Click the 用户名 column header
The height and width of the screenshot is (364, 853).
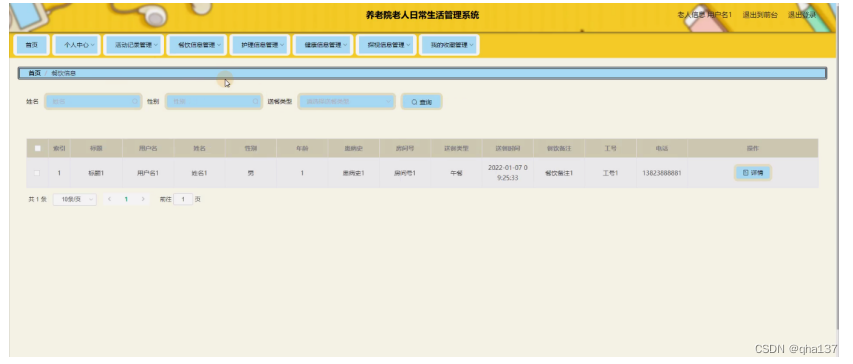pyautogui.click(x=148, y=148)
